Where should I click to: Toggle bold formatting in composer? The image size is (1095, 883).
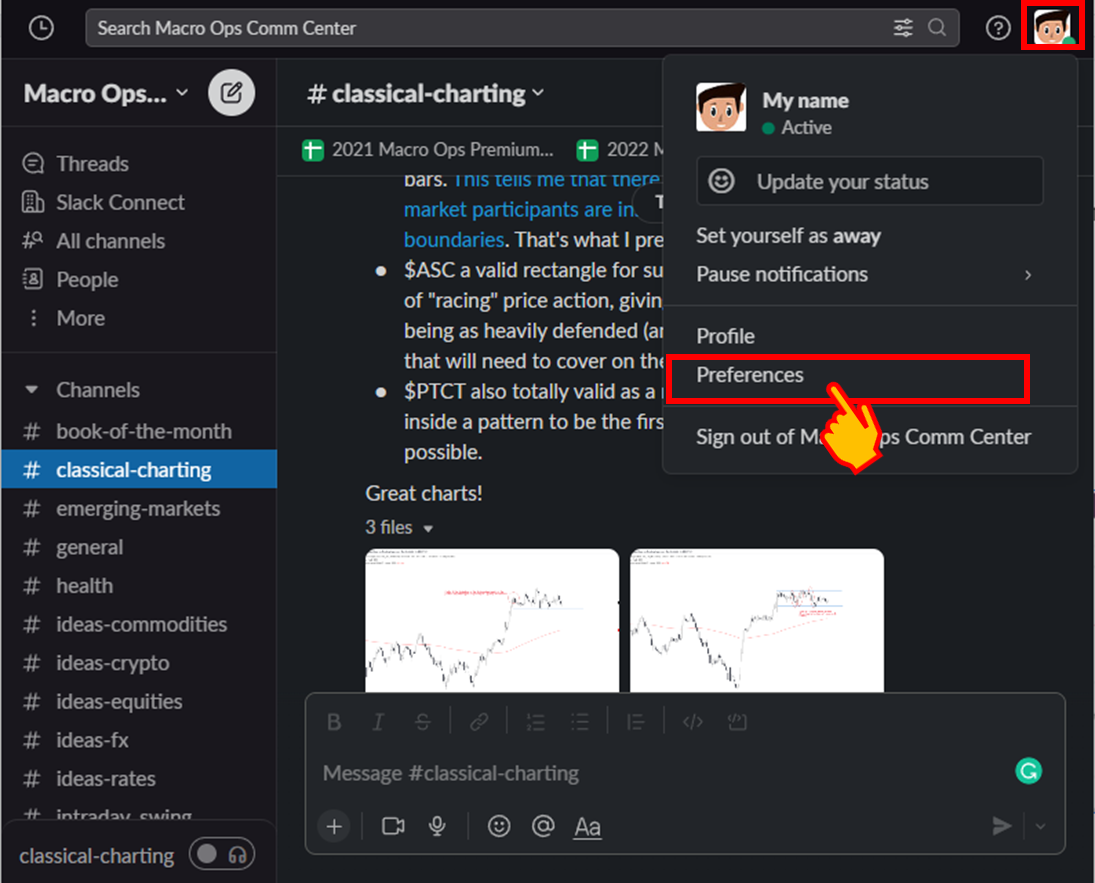(334, 722)
